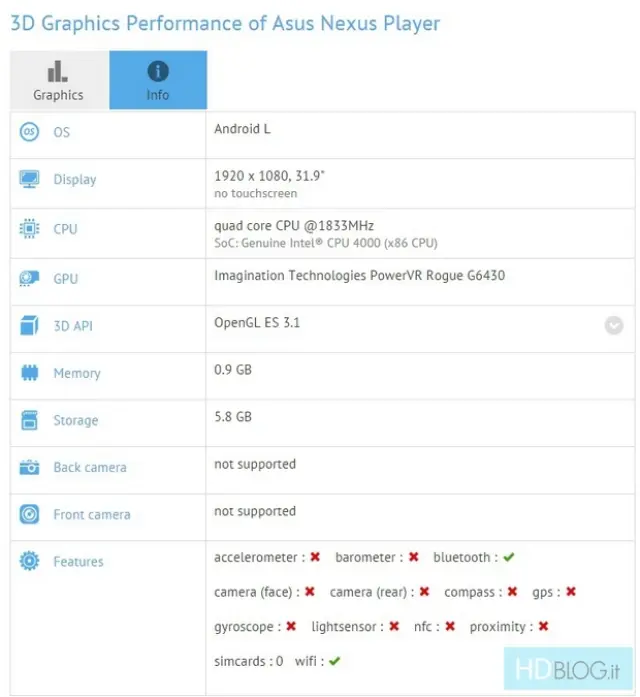Click the CPU chip icon
This screenshot has width=640, height=697.
click(x=29, y=229)
